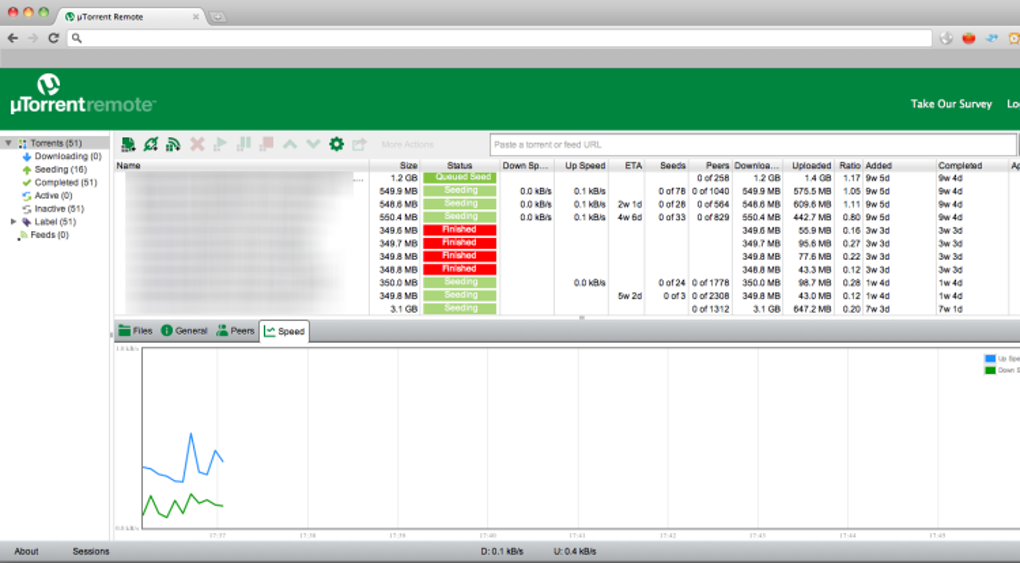Click the Seeding status in the 3.1 GB row
The width and height of the screenshot is (1020, 563).
click(460, 309)
